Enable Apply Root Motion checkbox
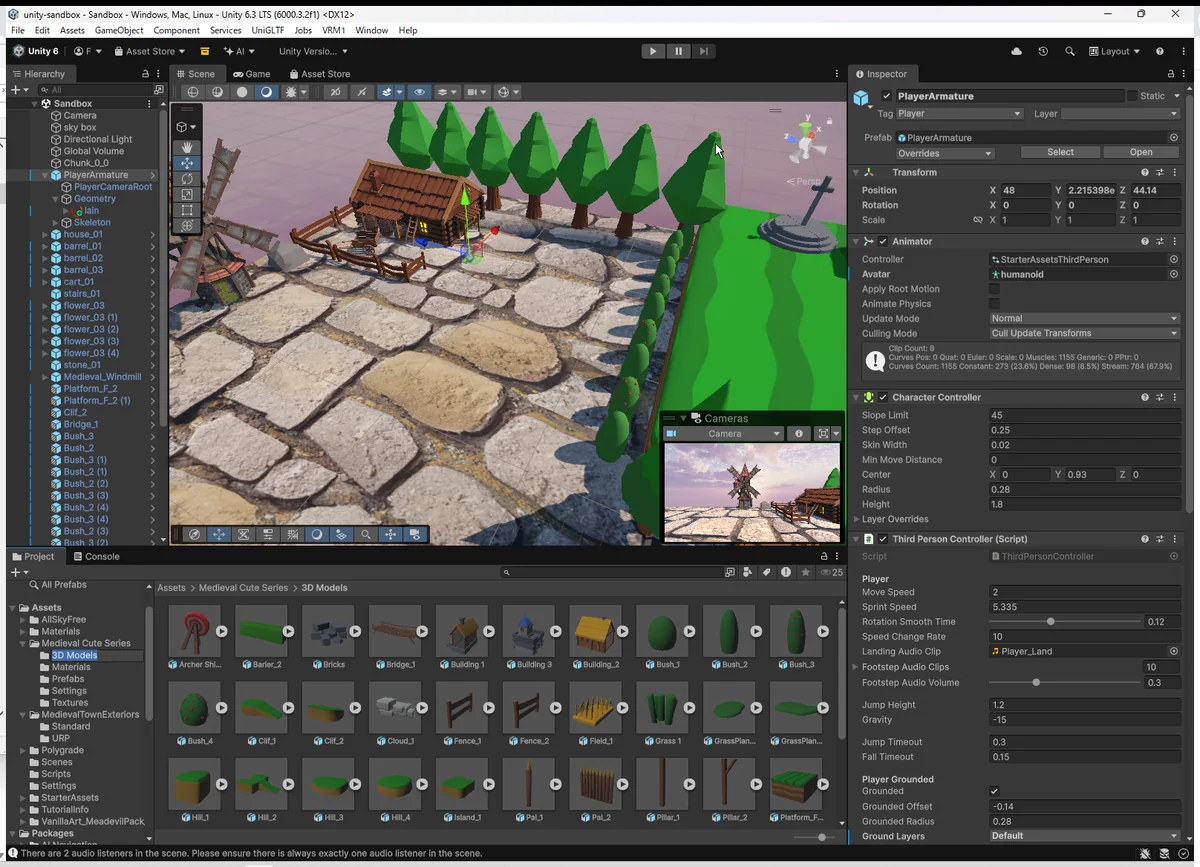This screenshot has height=867, width=1200. tap(994, 289)
